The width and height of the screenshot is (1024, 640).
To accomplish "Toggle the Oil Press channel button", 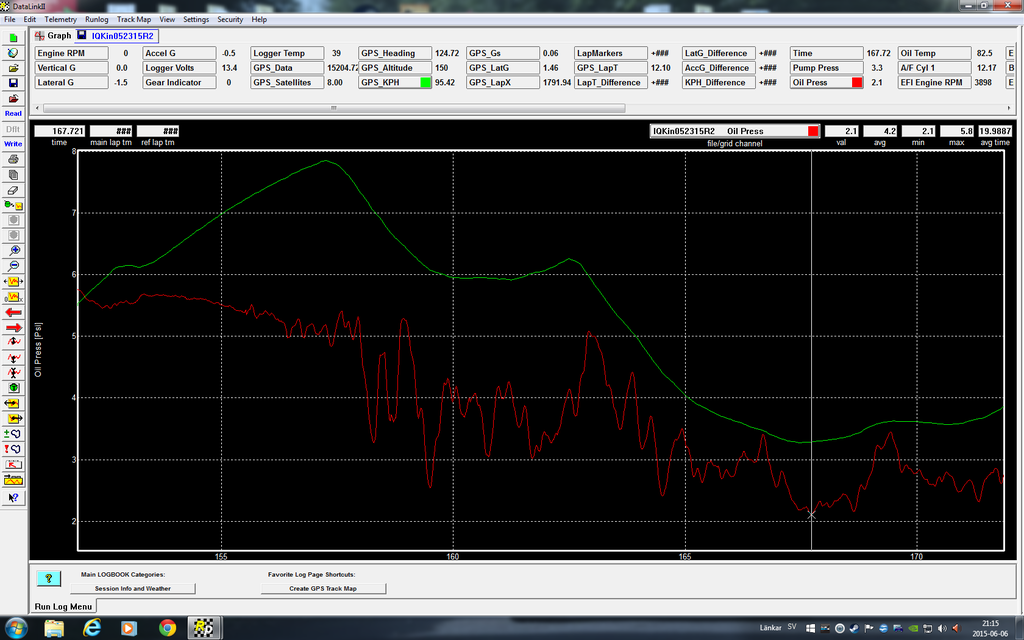I will coord(827,83).
